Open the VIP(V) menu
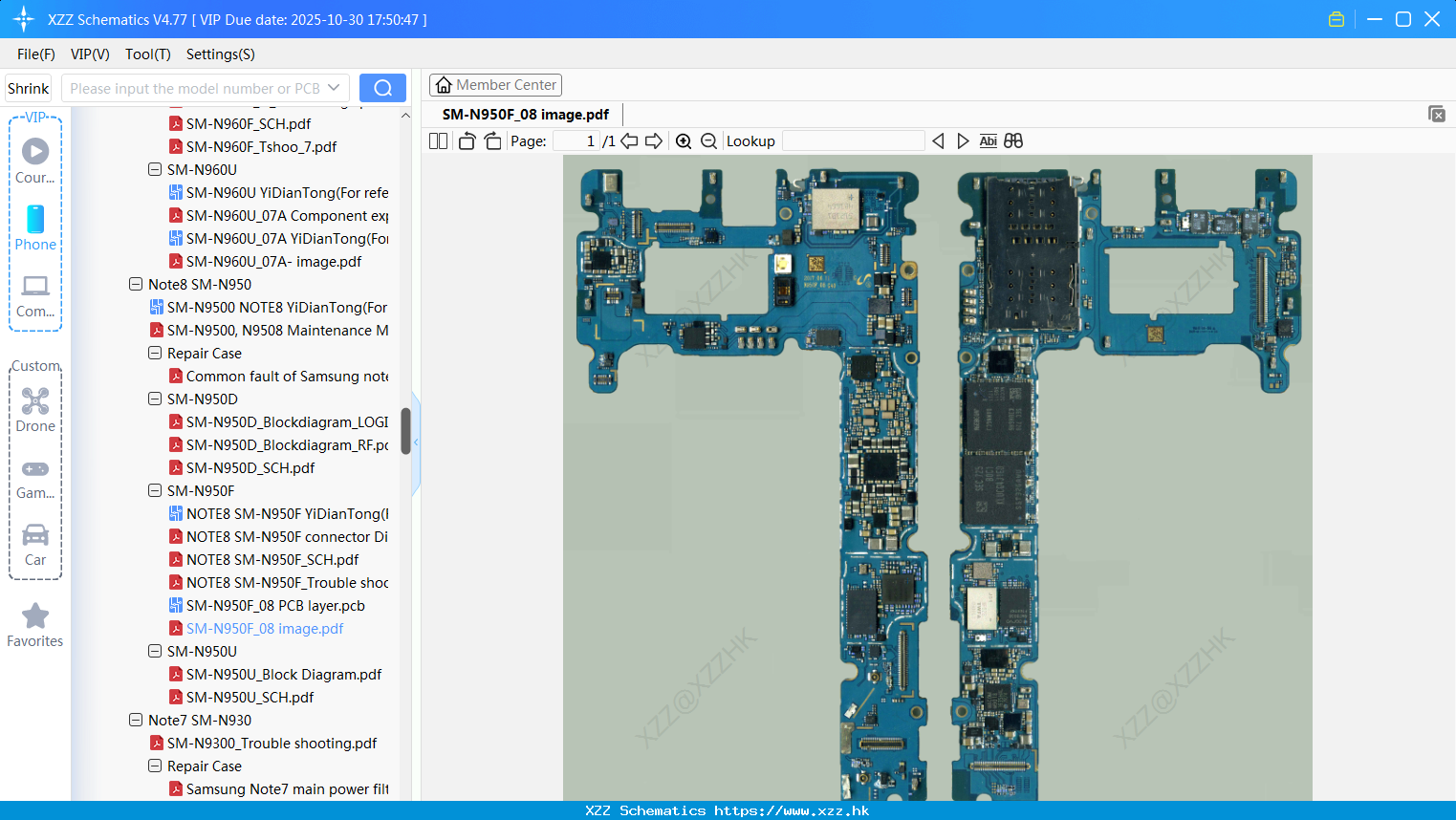Image resolution: width=1456 pixels, height=820 pixels. tap(90, 54)
